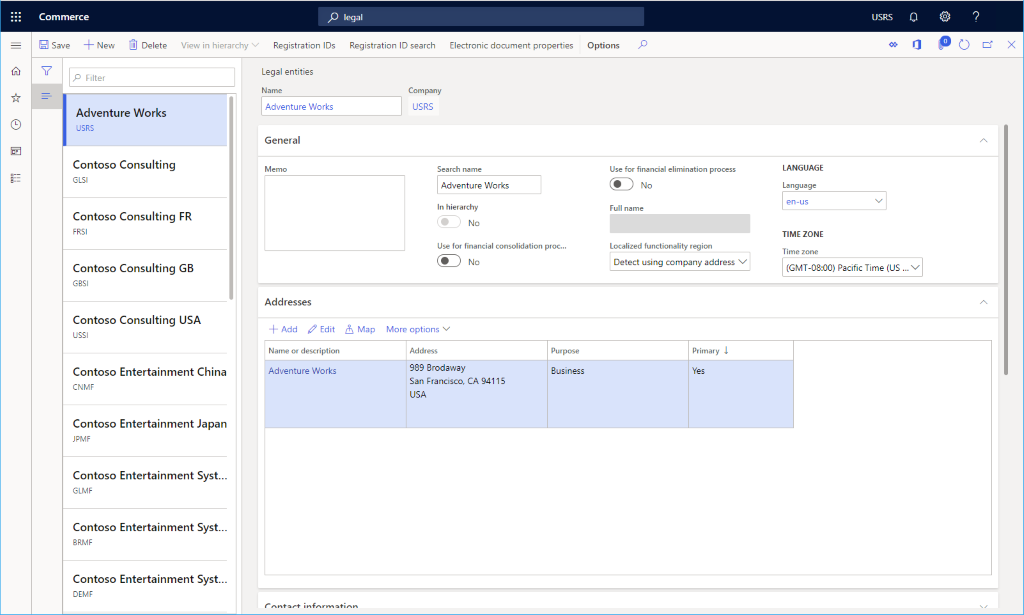Image resolution: width=1024 pixels, height=615 pixels.
Task: Toggle the list view pane icon
Action: (46, 97)
